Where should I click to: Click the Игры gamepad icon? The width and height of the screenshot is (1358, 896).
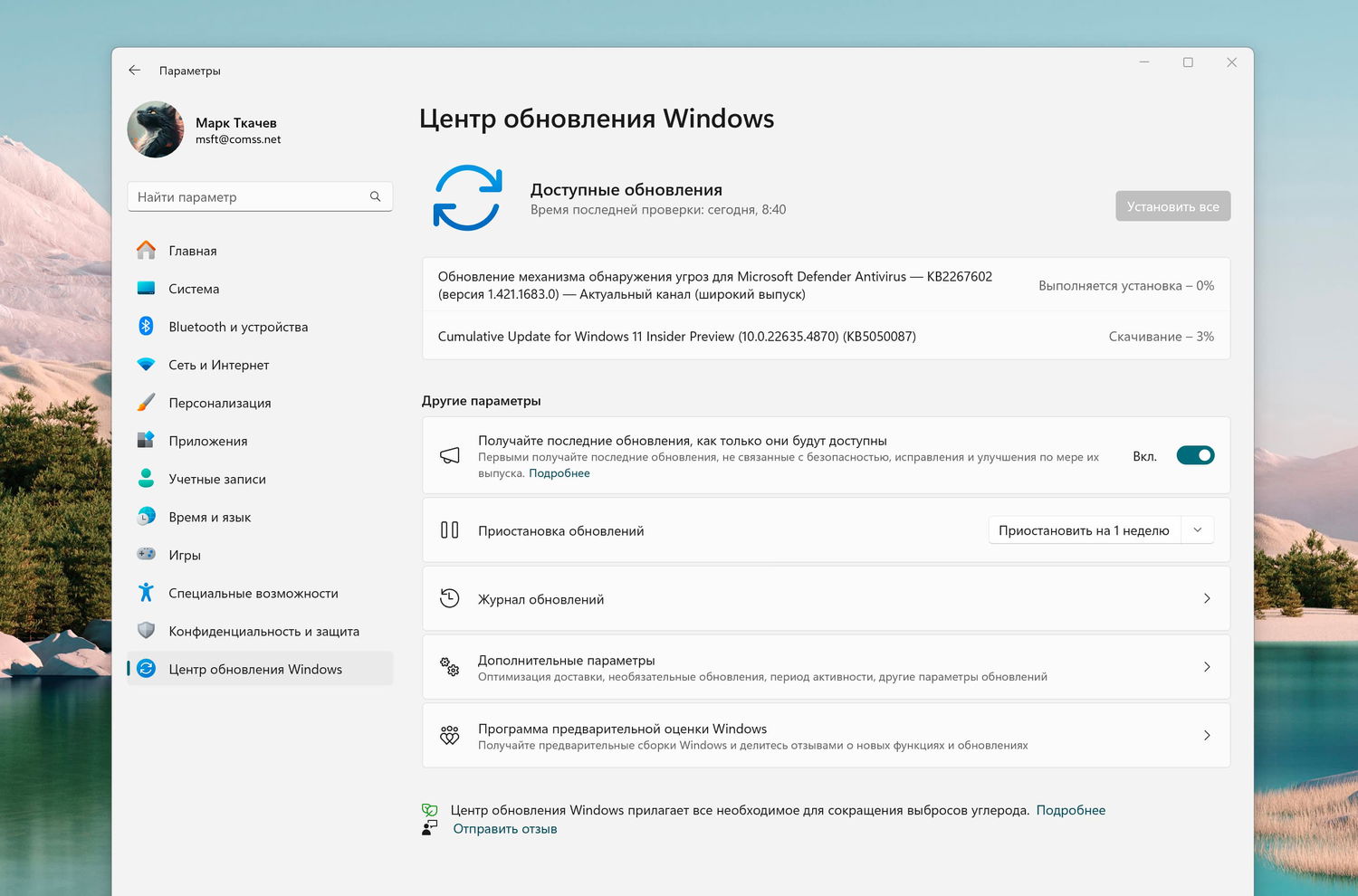[x=146, y=554]
